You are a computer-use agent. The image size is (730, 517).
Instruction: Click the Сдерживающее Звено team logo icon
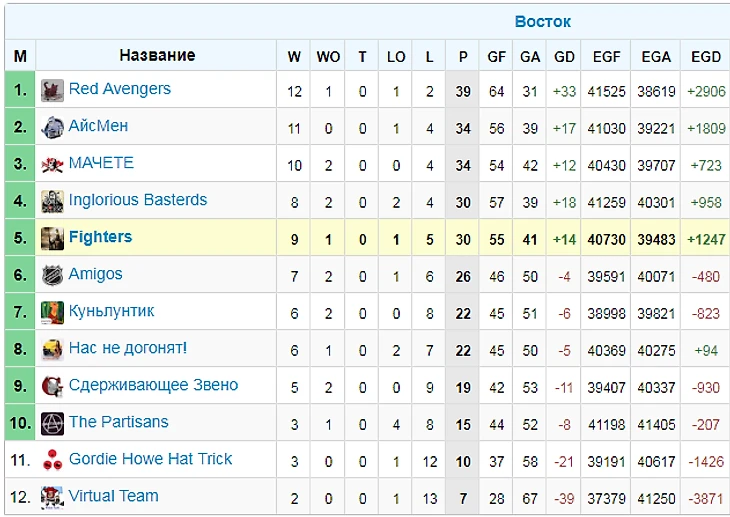(x=53, y=386)
